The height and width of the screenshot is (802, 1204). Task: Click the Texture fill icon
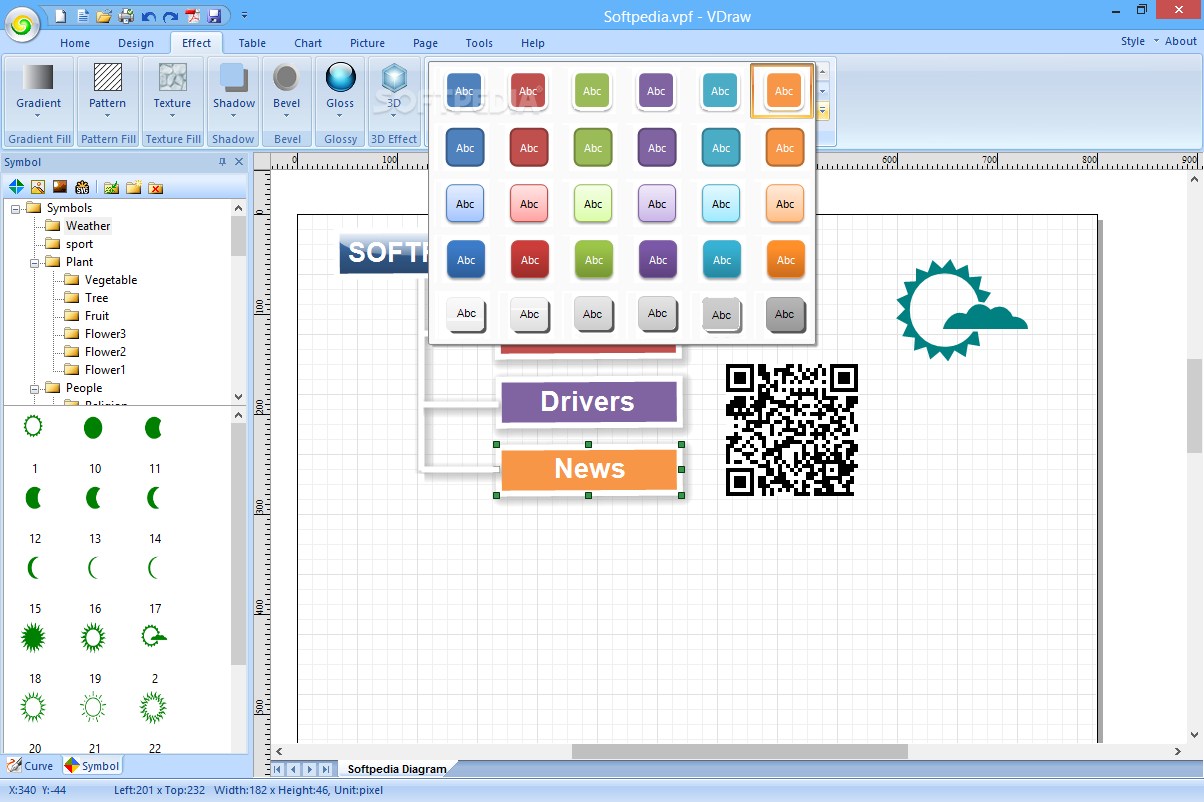click(172, 77)
